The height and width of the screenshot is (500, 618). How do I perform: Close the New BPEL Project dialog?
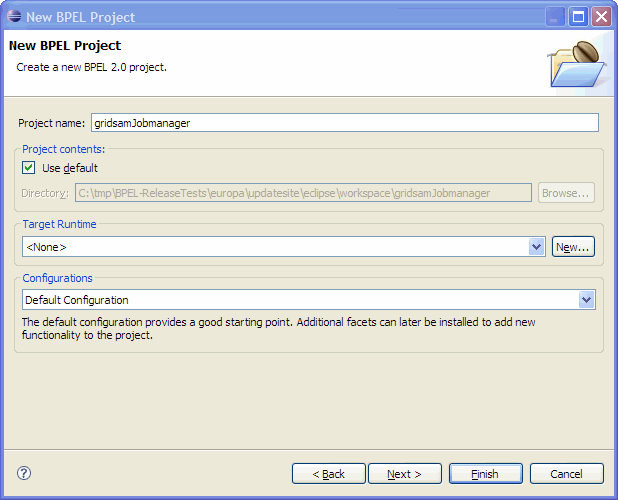[x=601, y=17]
